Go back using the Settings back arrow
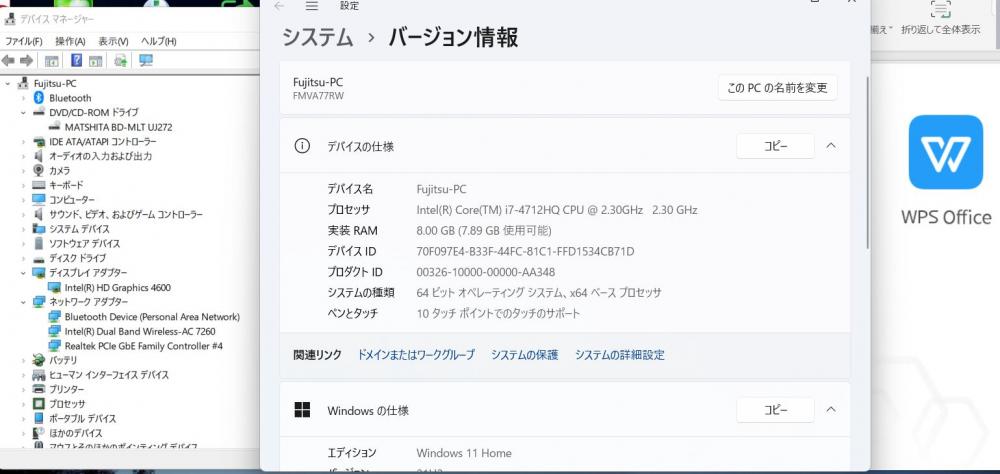Viewport: 1000px width, 474px height. 279,6
